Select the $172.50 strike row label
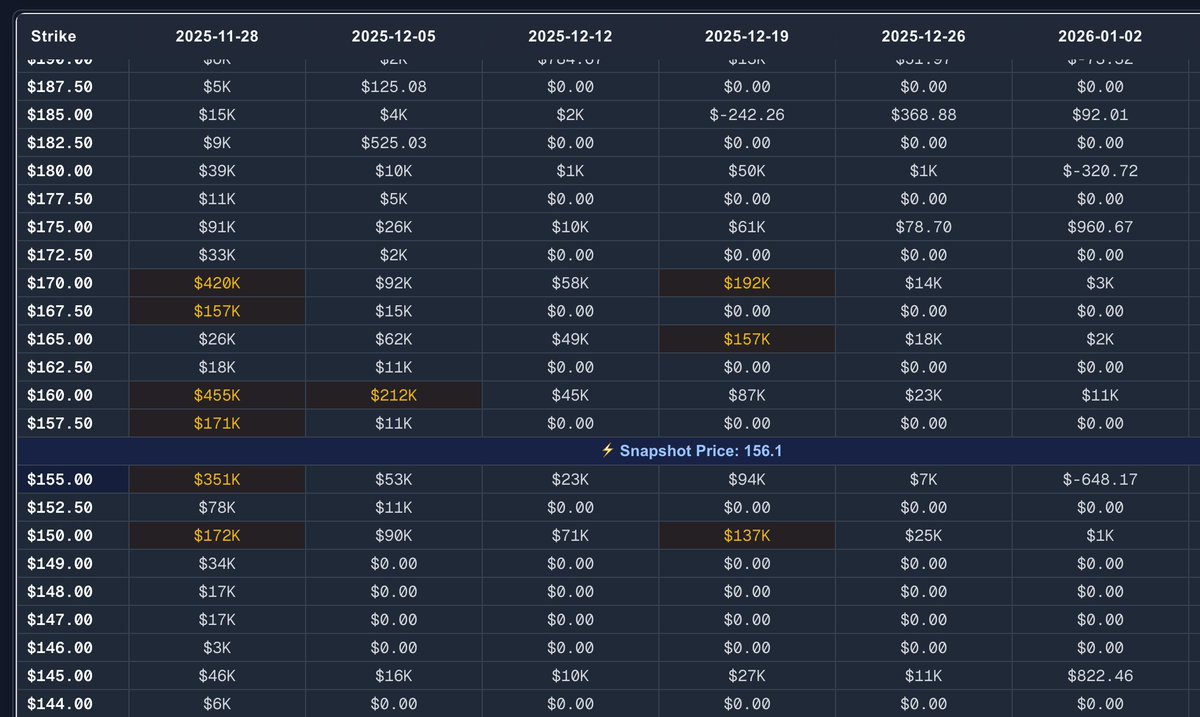The height and width of the screenshot is (717, 1200). (62, 255)
